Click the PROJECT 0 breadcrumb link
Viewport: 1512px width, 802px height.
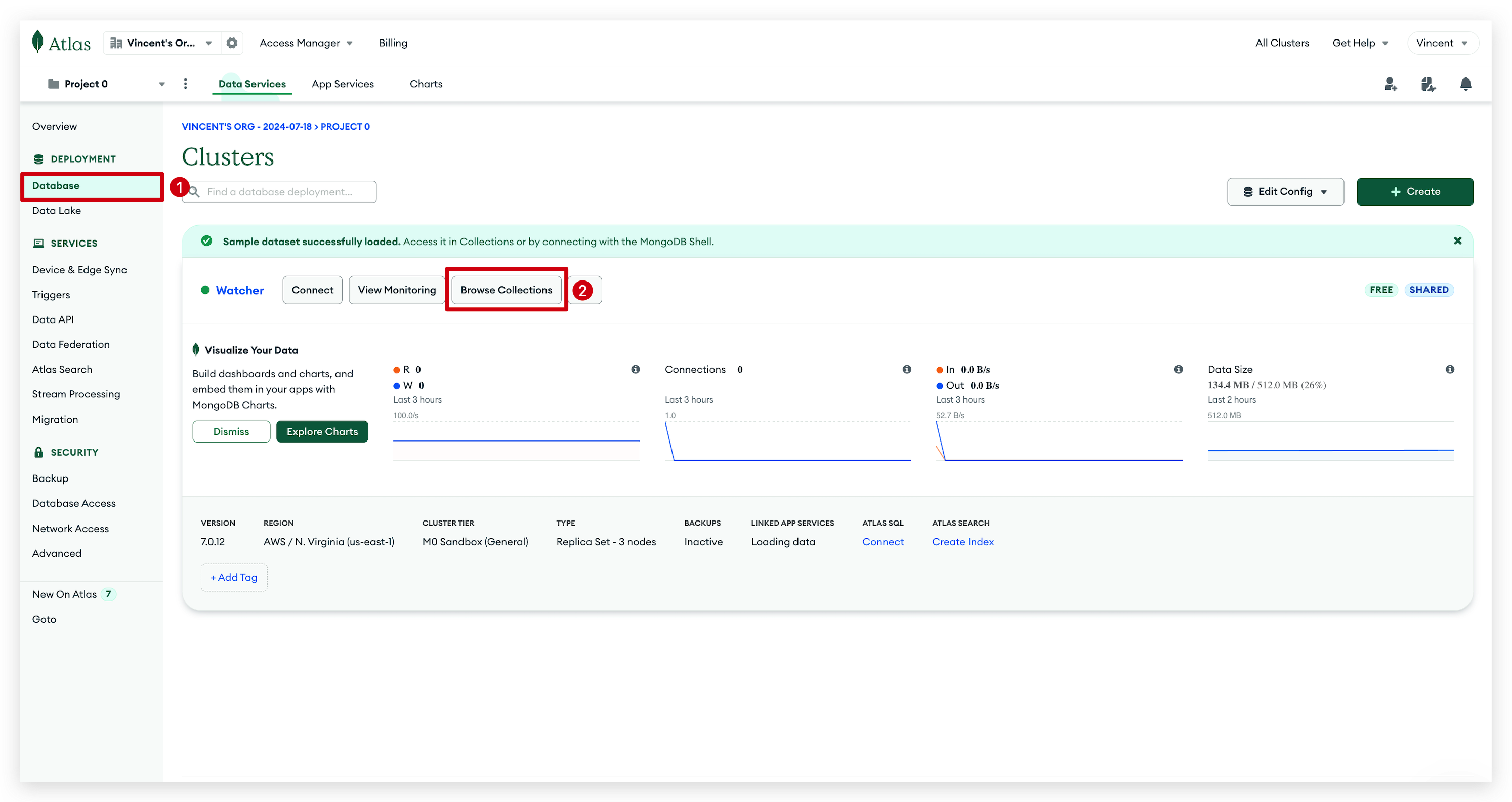pyautogui.click(x=345, y=126)
